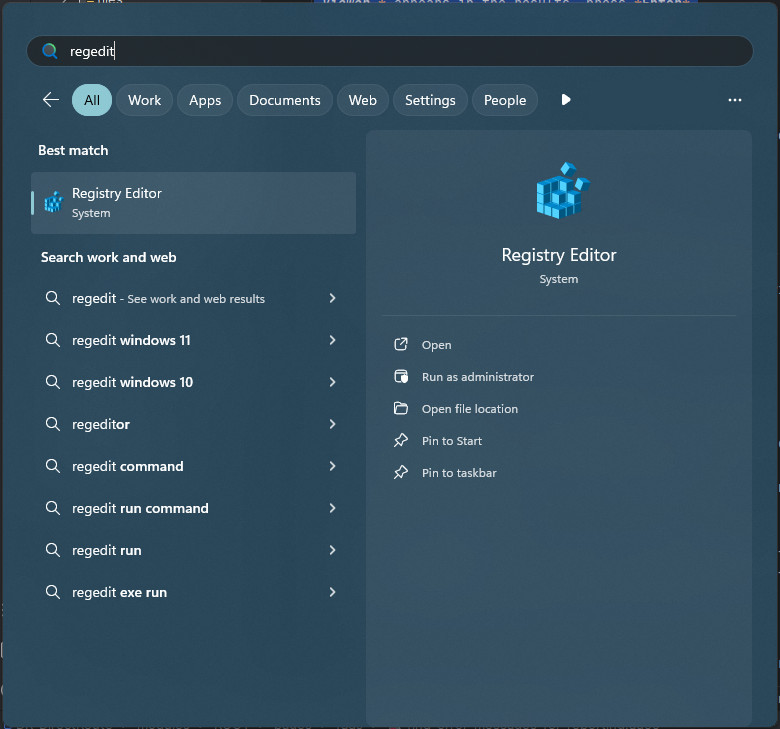The height and width of the screenshot is (729, 780).
Task: Click 'regedit windows 10' suggestion text
Action: [x=132, y=382]
